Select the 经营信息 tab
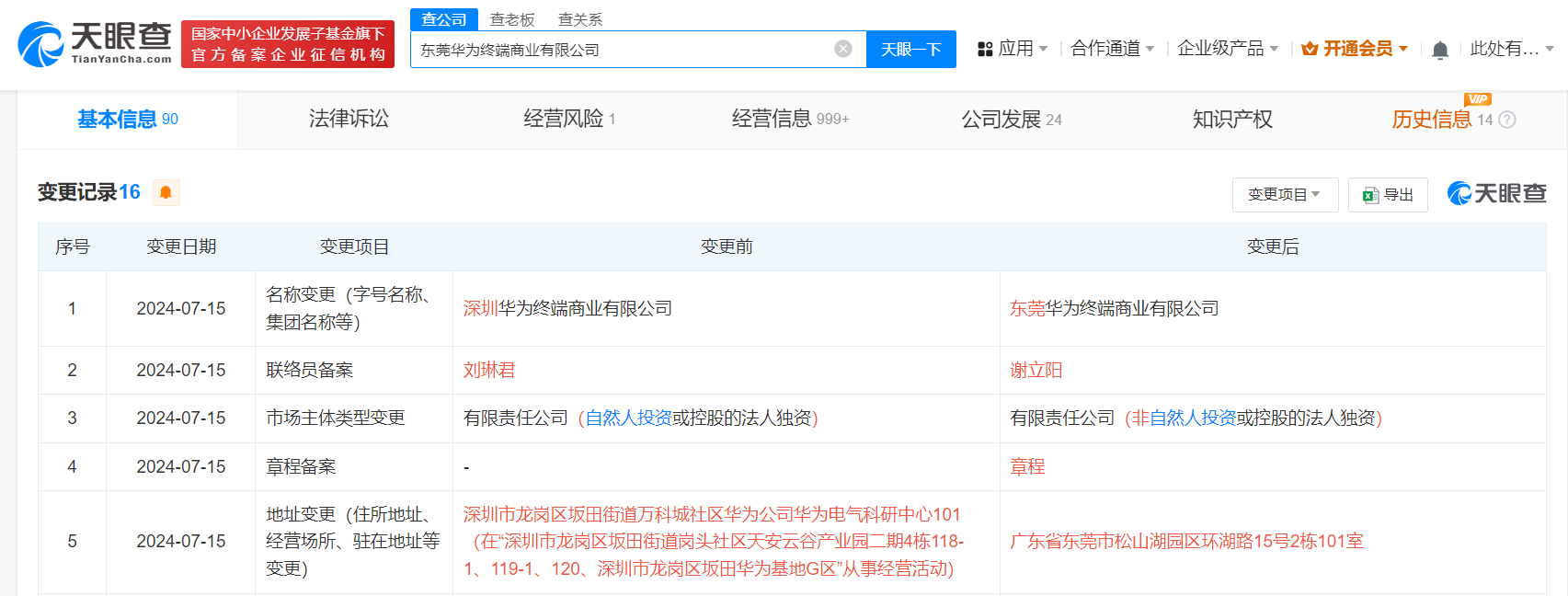This screenshot has width=1568, height=596. (790, 119)
